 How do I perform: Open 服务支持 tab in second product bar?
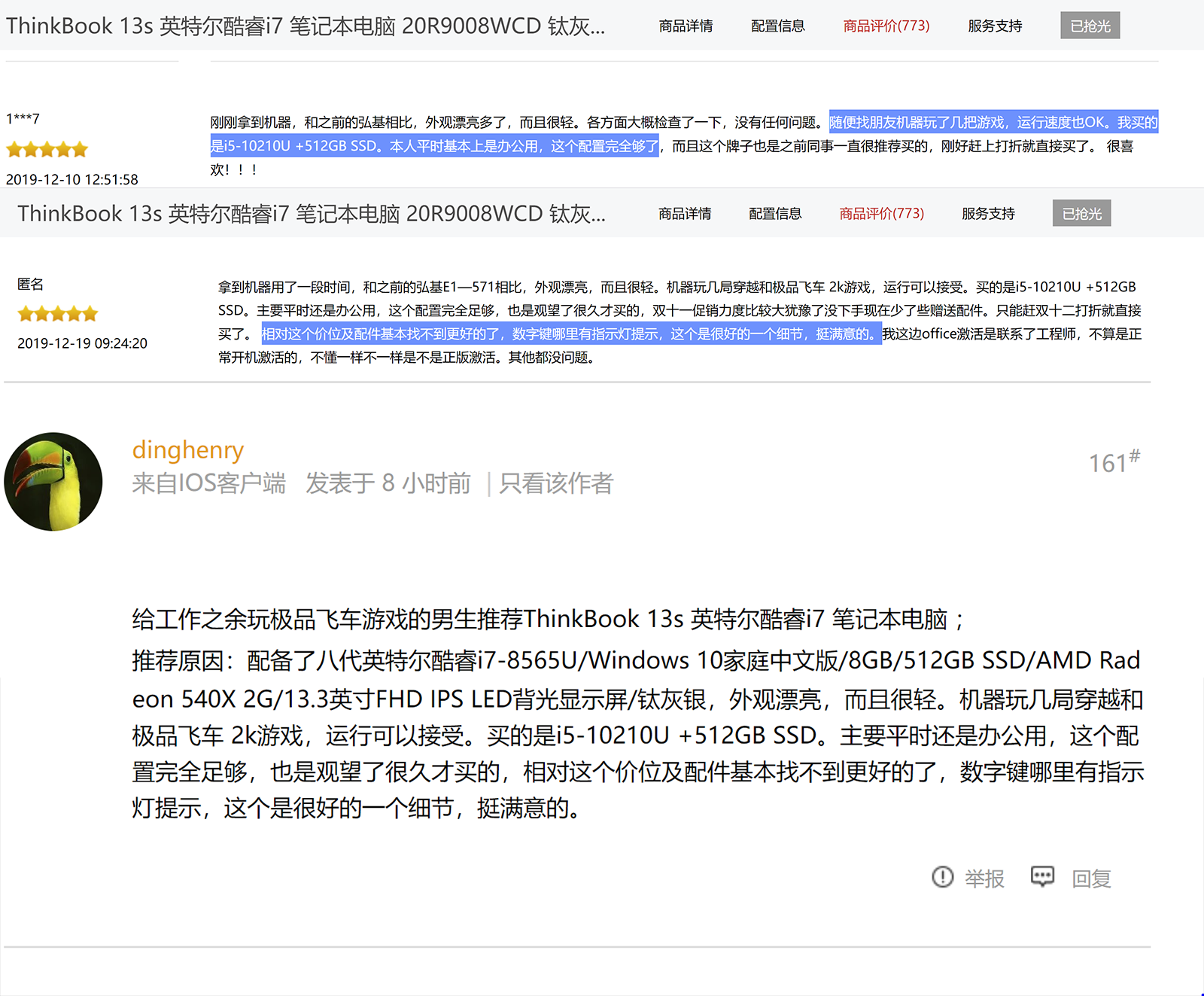988,214
